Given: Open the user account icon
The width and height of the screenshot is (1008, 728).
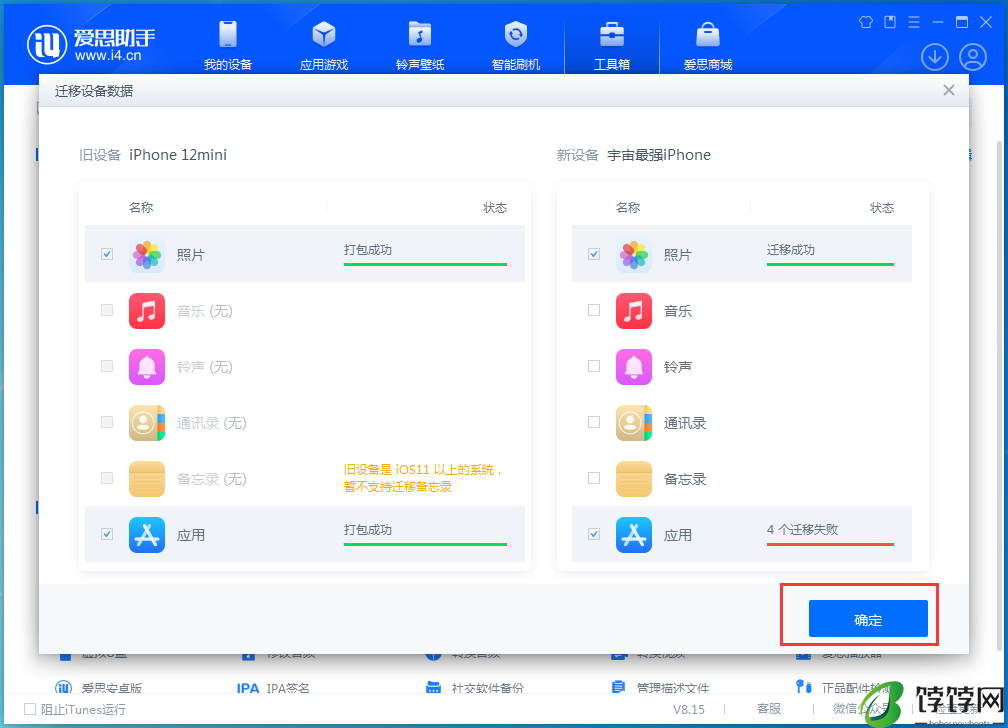Looking at the screenshot, I should point(973,57).
